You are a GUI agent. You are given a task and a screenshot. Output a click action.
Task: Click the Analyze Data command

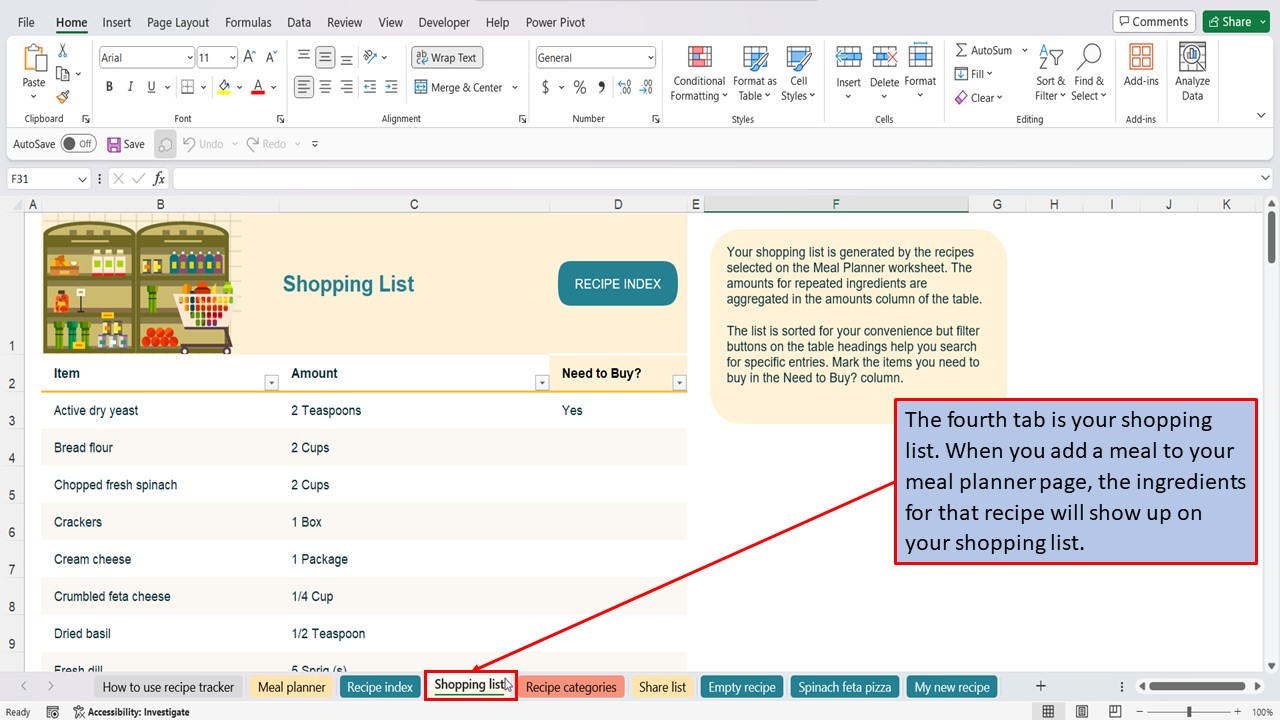click(x=1192, y=68)
